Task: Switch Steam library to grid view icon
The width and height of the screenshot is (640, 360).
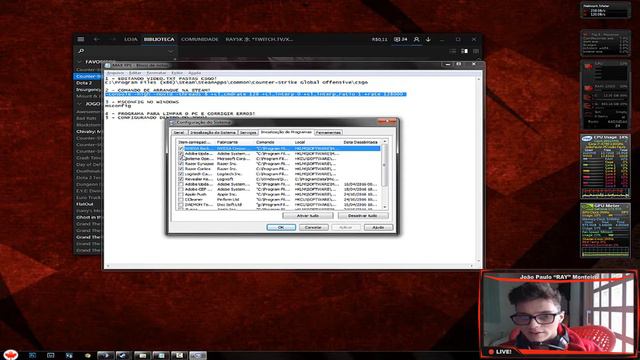Action: coord(476,51)
